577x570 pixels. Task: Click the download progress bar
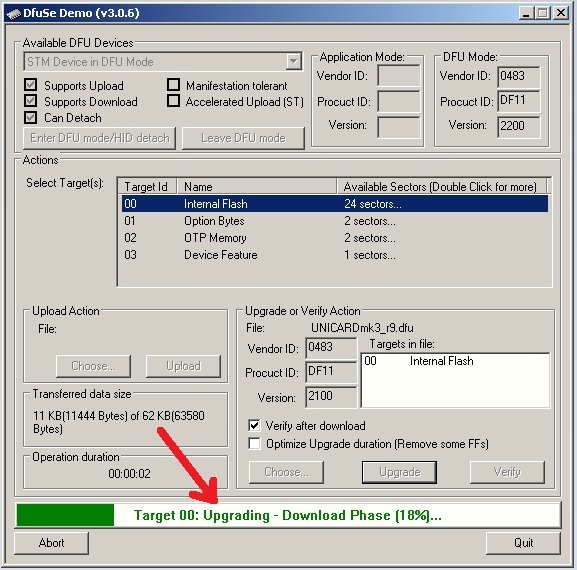point(288,515)
